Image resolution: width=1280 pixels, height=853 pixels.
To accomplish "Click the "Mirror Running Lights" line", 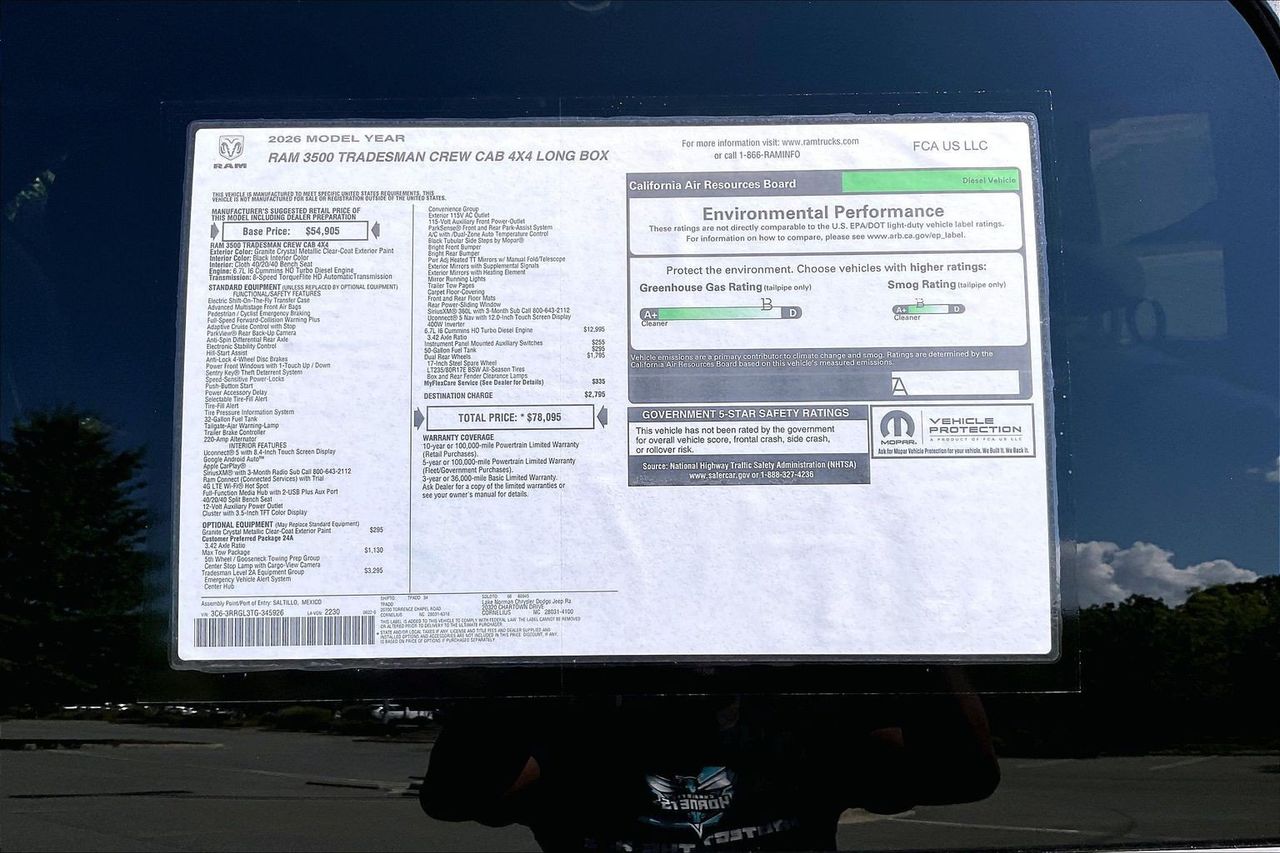I will click(x=458, y=278).
